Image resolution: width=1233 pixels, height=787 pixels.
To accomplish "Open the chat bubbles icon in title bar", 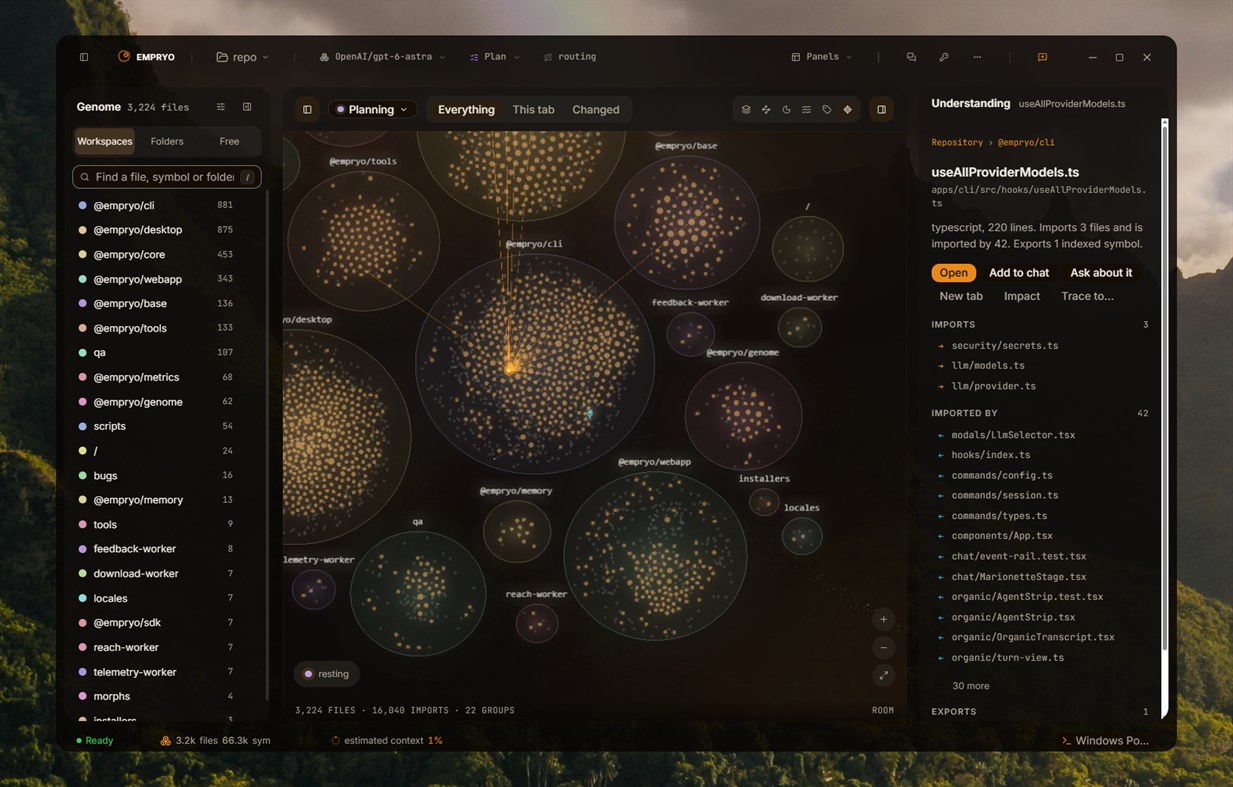I will pyautogui.click(x=911, y=57).
